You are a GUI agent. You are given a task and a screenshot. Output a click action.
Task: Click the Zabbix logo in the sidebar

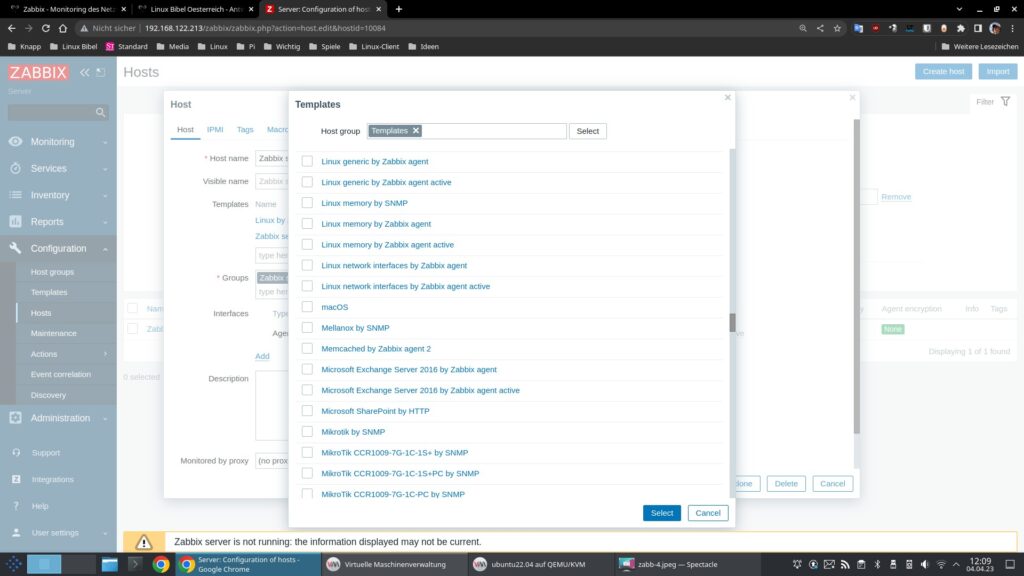coord(38,72)
